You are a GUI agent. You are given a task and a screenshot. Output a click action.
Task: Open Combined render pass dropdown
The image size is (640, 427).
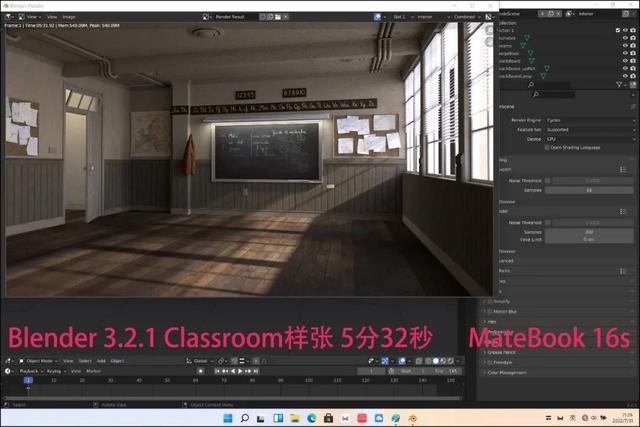pyautogui.click(x=467, y=17)
